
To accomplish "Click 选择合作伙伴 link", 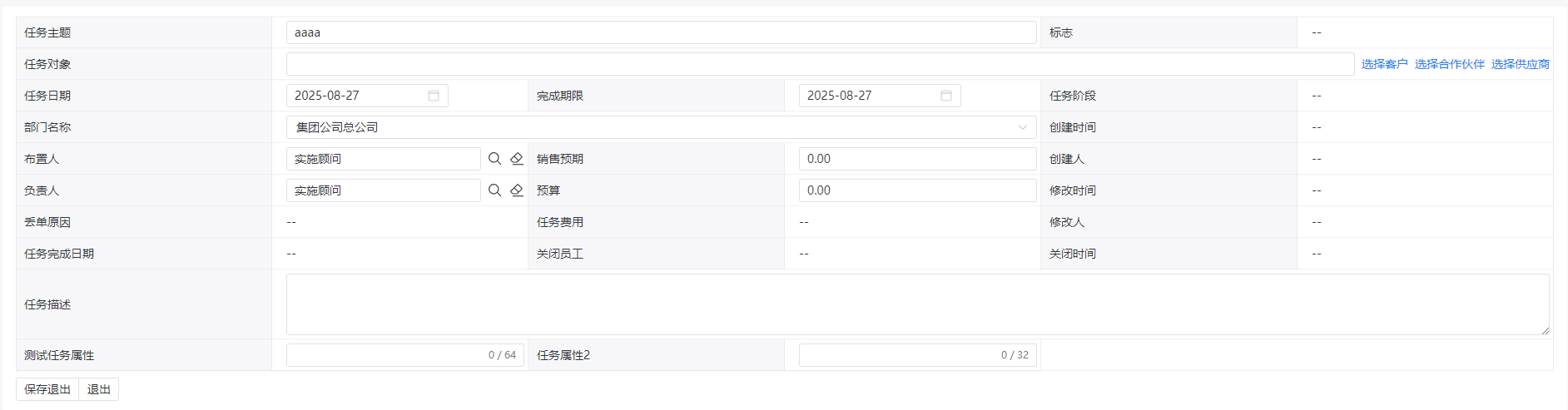I will pos(1449,64).
